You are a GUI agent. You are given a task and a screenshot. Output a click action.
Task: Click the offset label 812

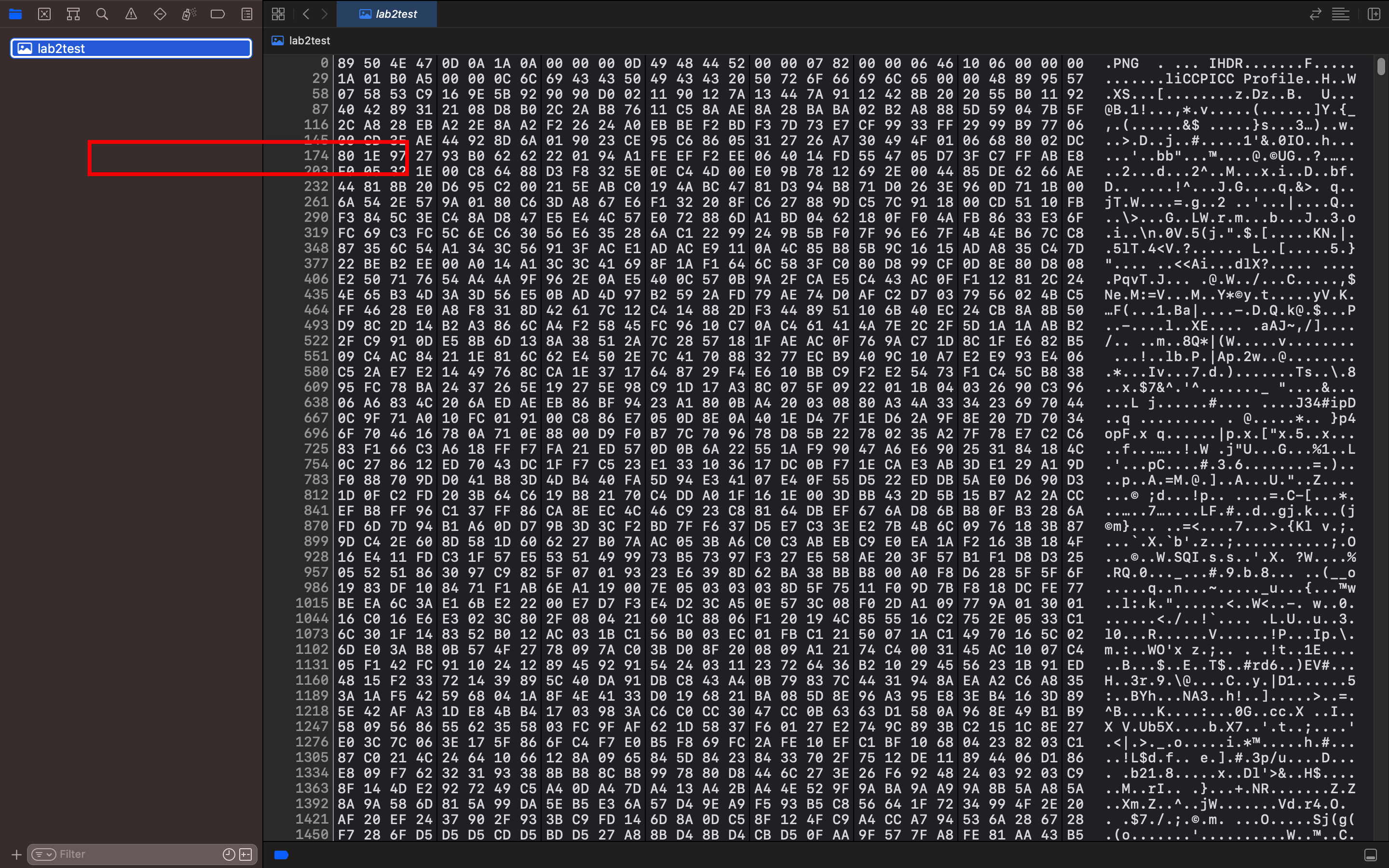316,495
